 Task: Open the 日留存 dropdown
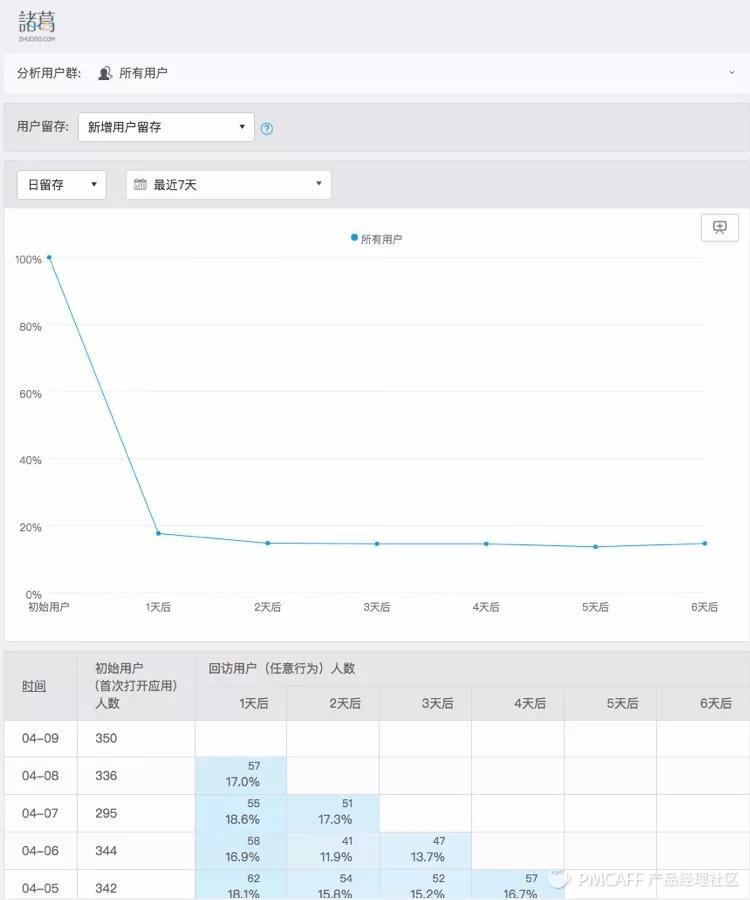point(61,185)
